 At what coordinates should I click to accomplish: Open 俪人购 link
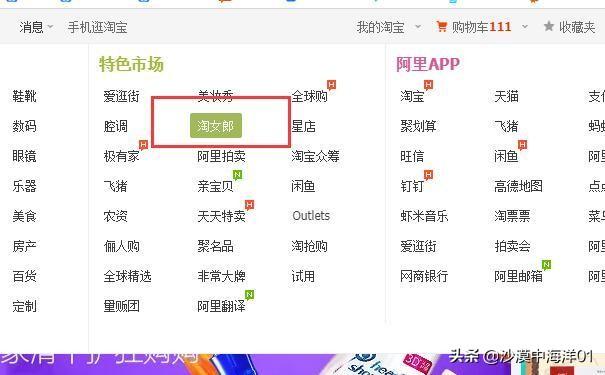pos(122,246)
